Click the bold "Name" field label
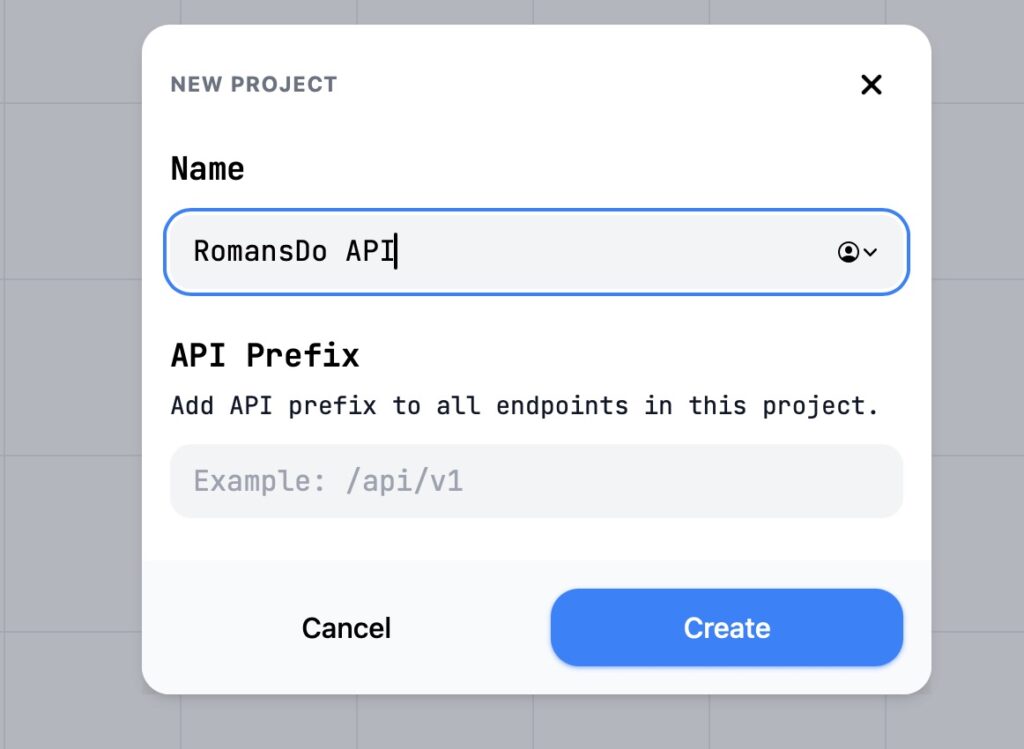1024x749 pixels. (207, 168)
